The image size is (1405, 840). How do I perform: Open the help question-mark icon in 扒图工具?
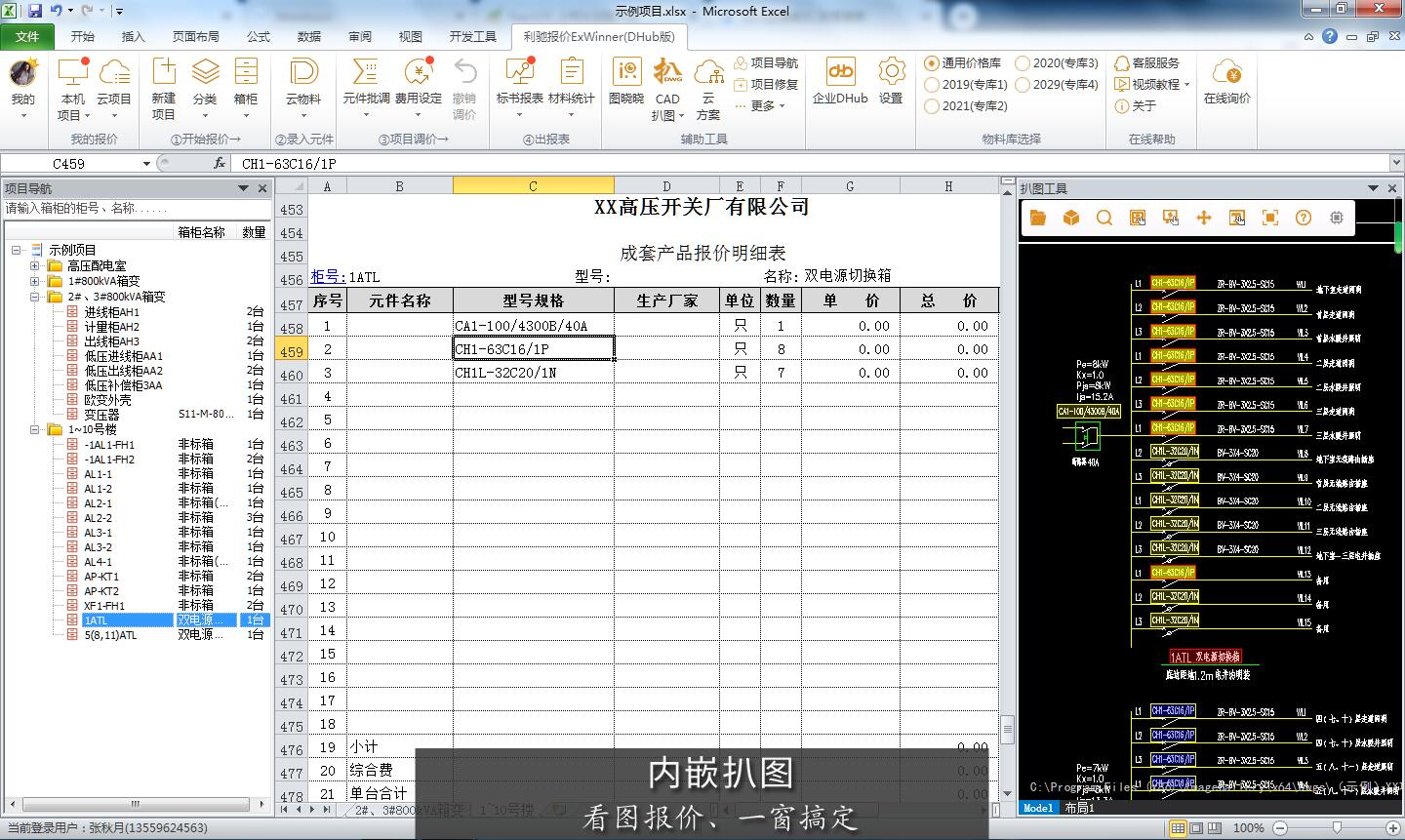click(1304, 218)
